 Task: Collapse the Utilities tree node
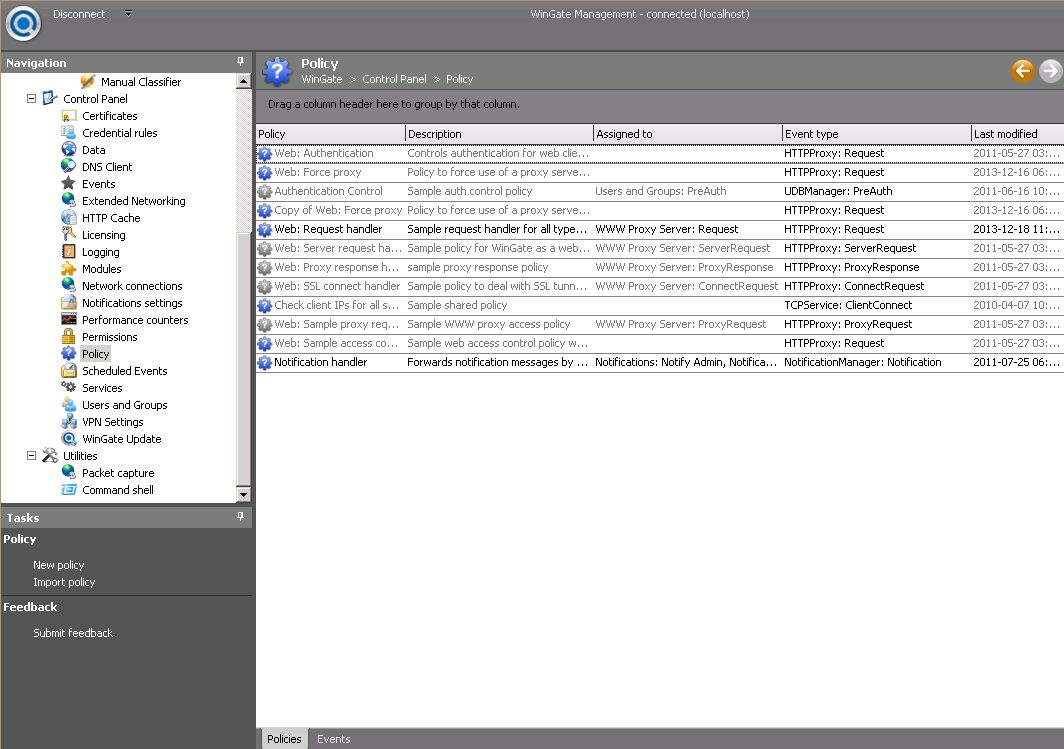pos(31,456)
